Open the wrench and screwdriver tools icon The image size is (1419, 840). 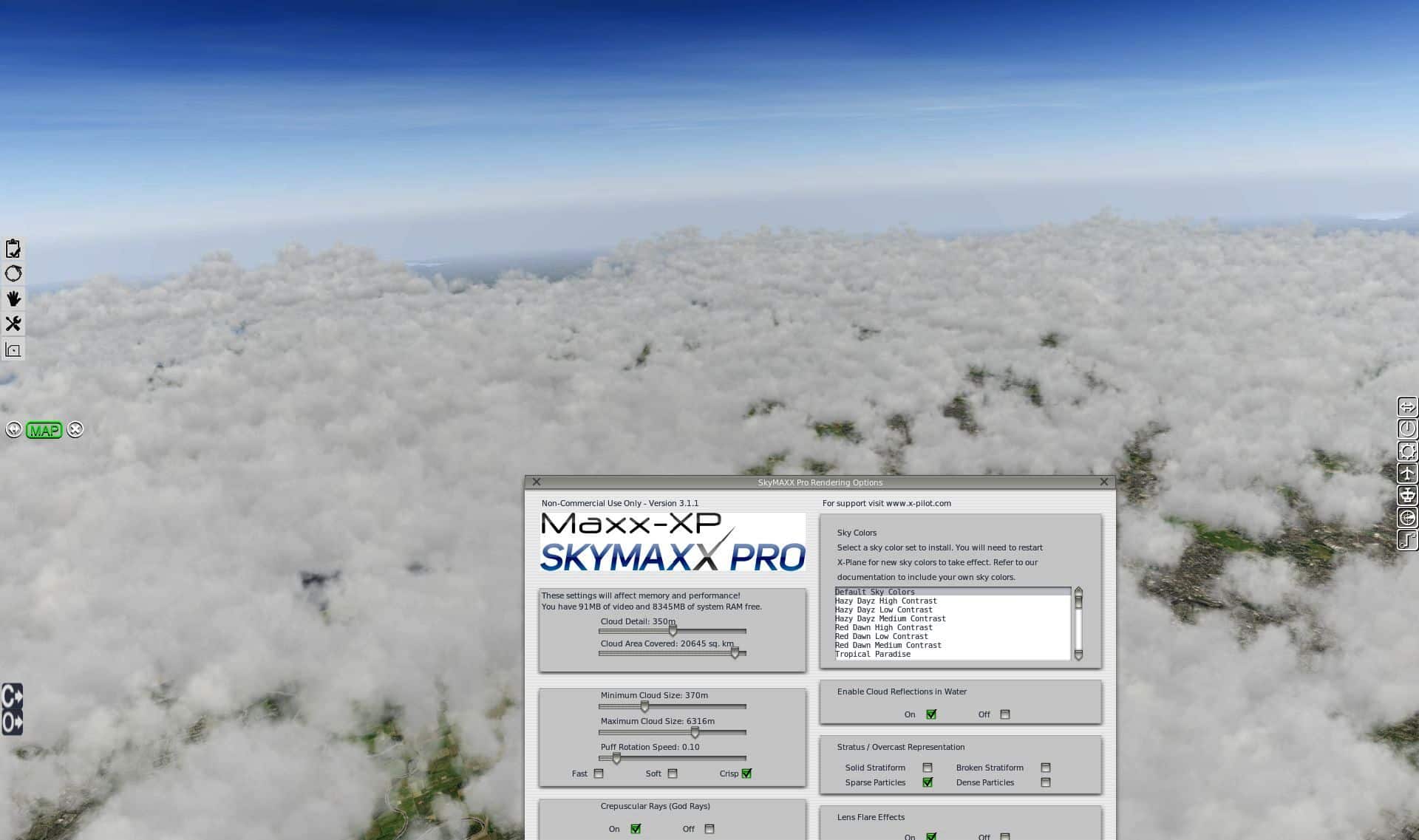13,324
